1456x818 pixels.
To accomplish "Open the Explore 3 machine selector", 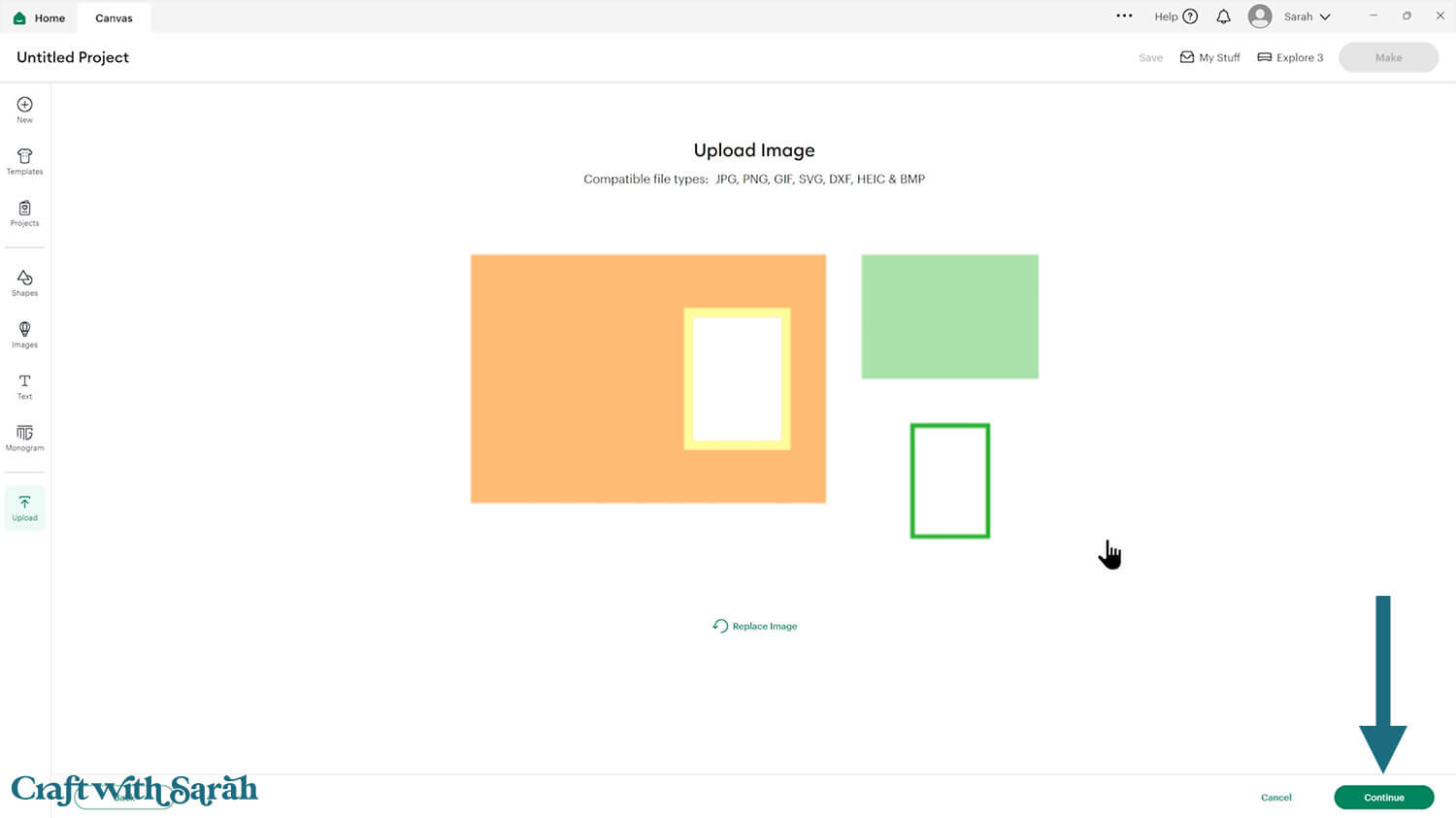I will [1290, 57].
